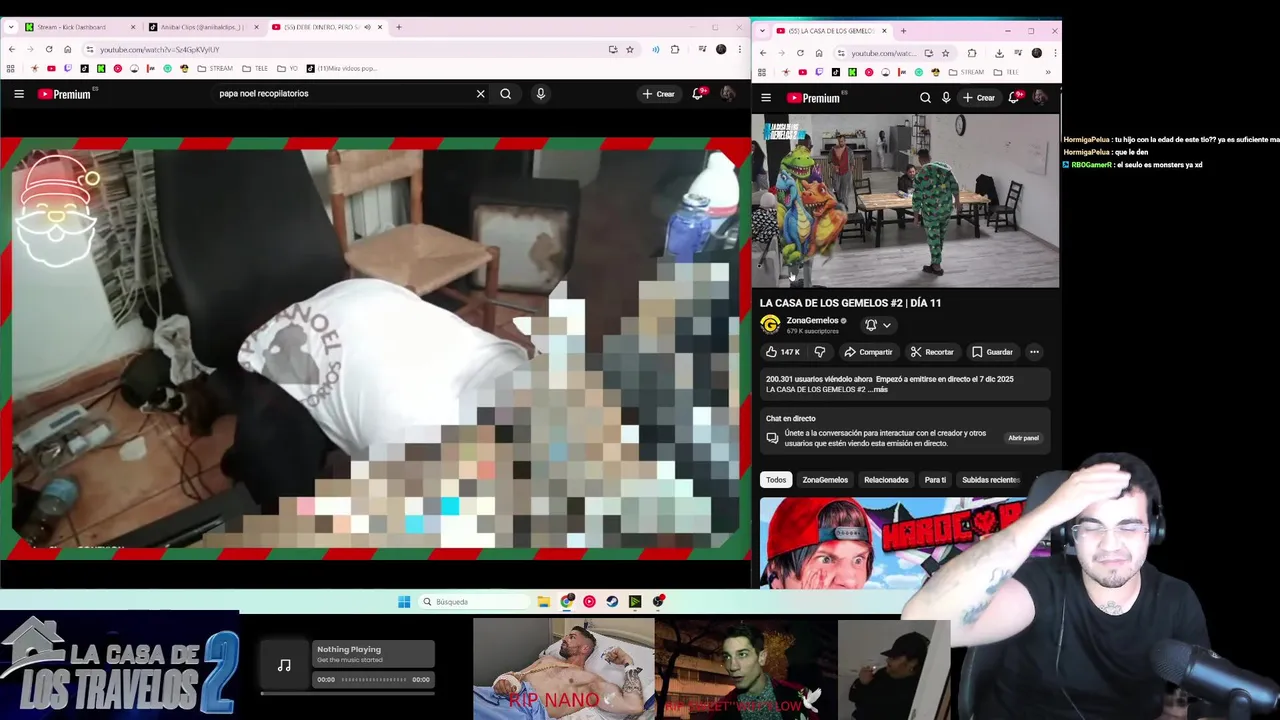Like the video with 147 K likes

[x=782, y=352]
